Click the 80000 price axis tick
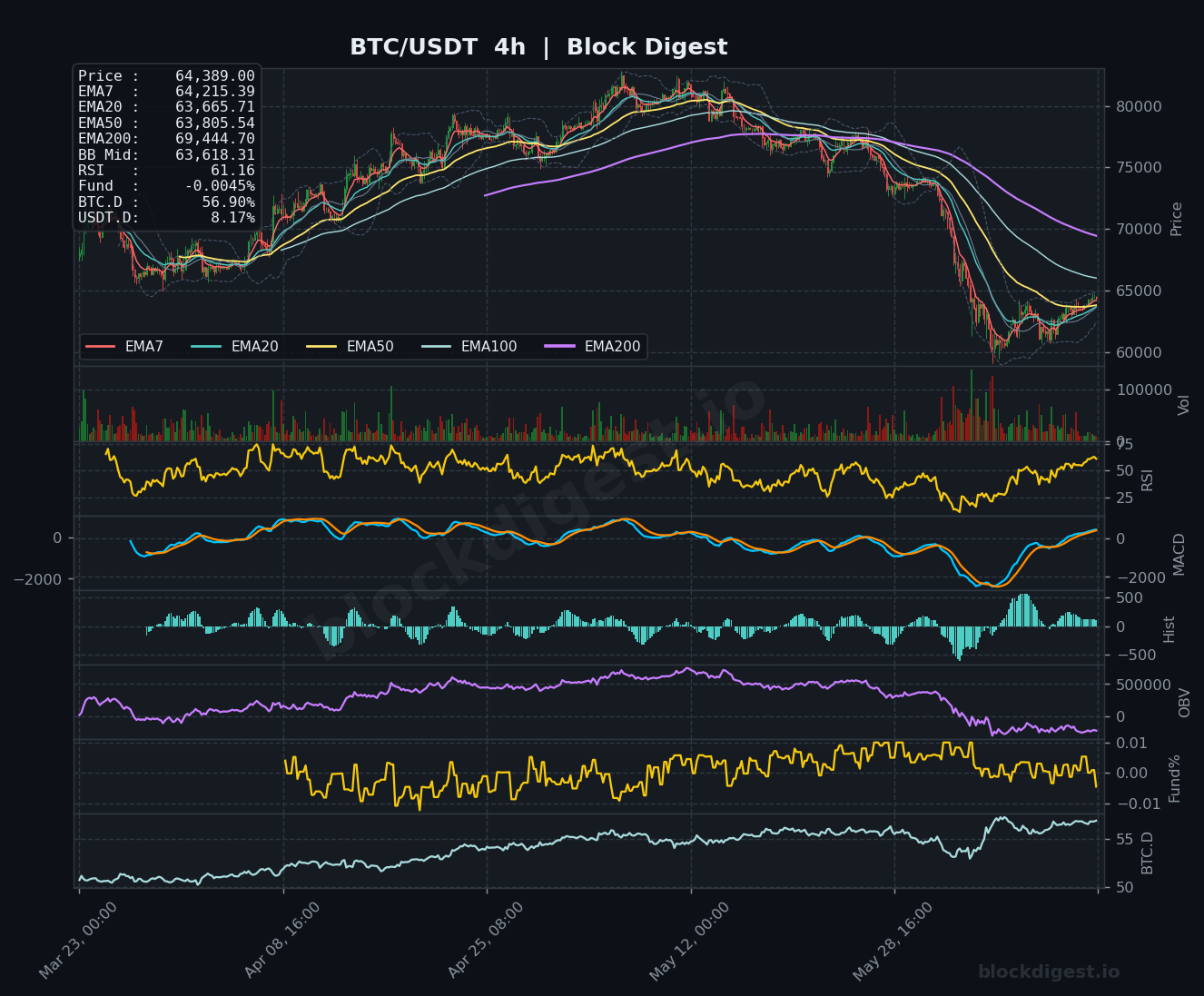The height and width of the screenshot is (996, 1204). click(x=1138, y=106)
